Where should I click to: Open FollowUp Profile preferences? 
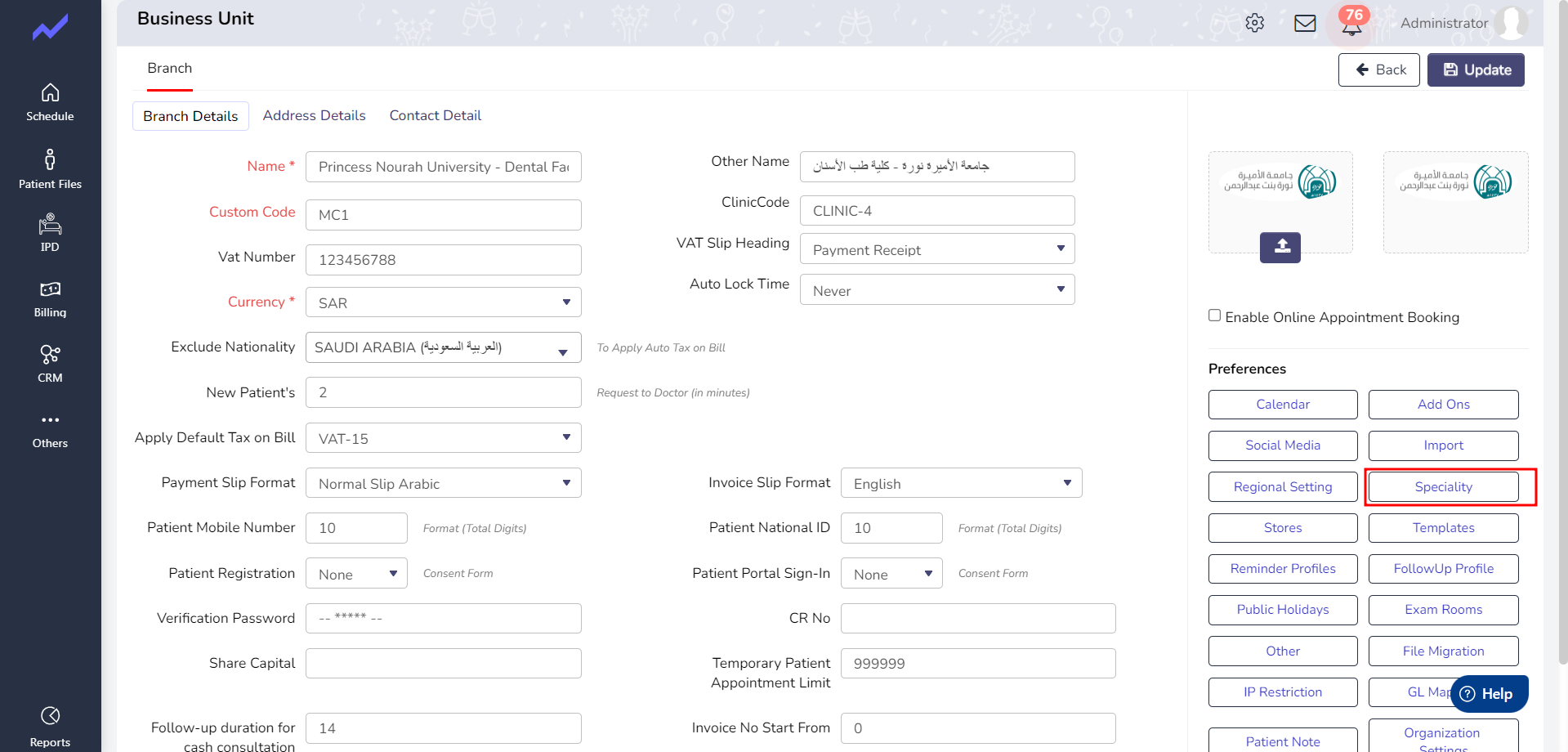[1444, 569]
